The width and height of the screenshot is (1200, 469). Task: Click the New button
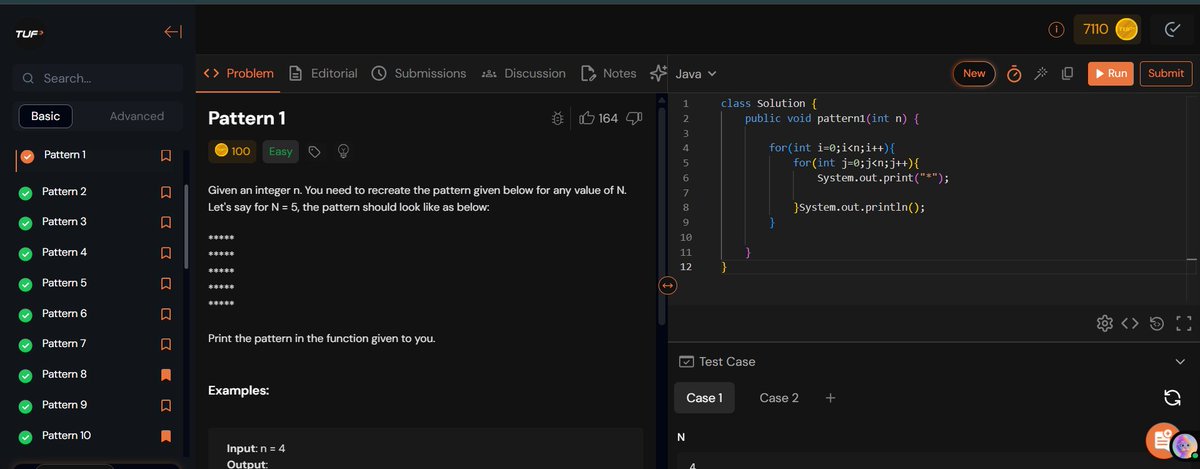pos(974,73)
